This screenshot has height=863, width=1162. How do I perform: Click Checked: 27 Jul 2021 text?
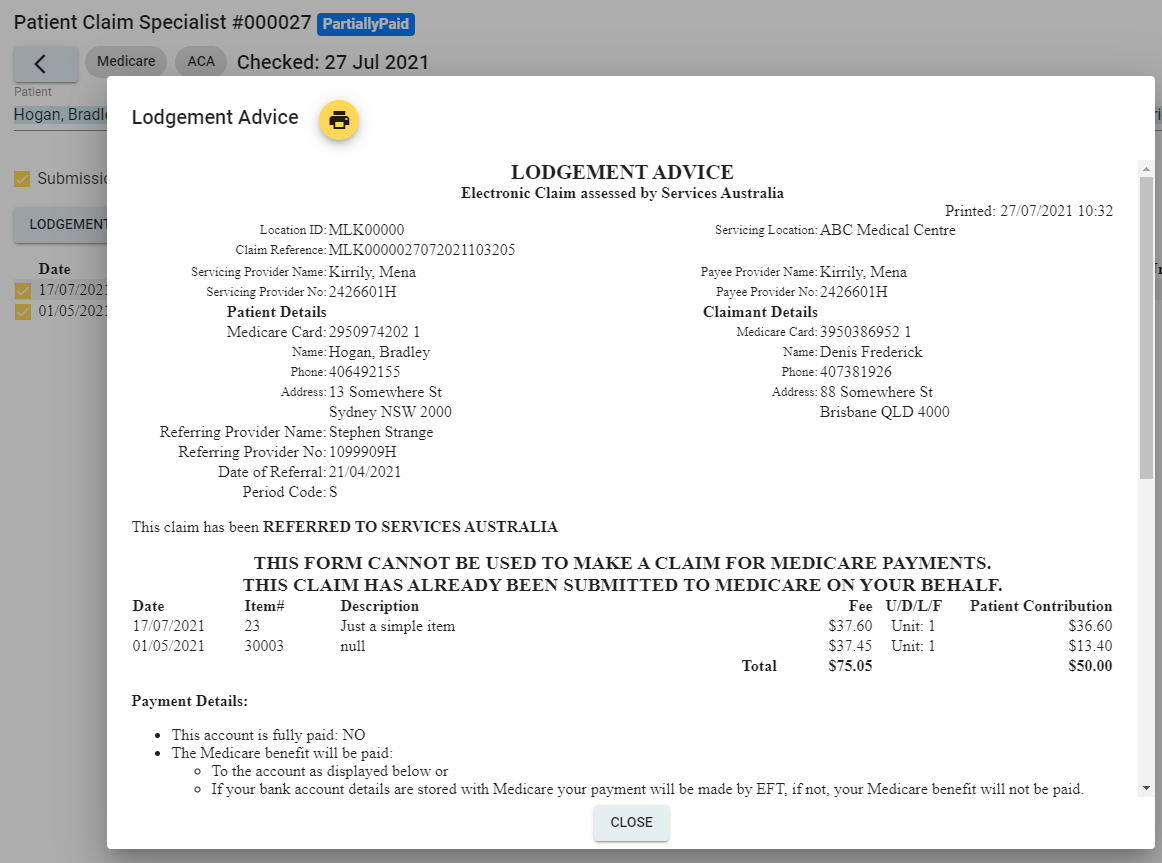[x=333, y=62]
